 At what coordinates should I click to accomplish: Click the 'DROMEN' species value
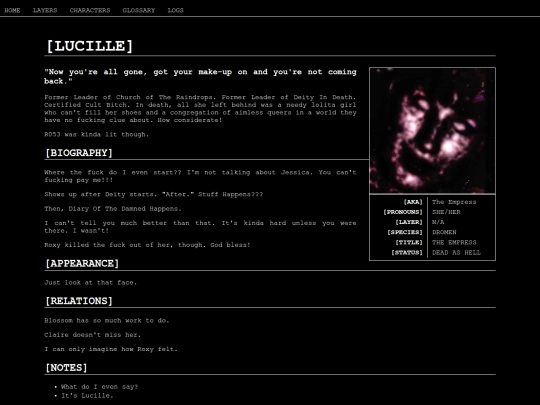(444, 232)
